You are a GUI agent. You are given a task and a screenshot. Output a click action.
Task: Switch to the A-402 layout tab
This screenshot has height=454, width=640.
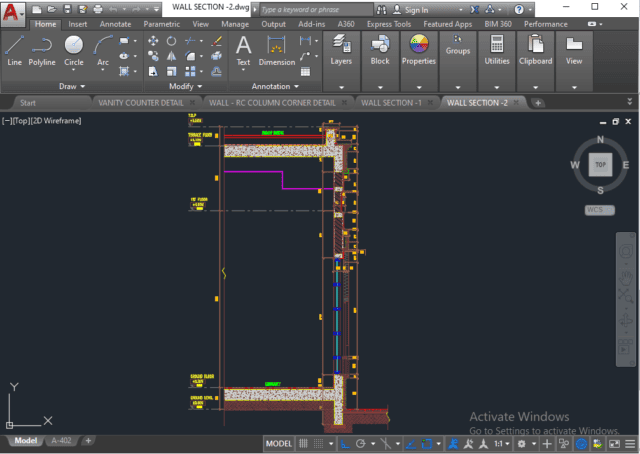click(x=61, y=440)
